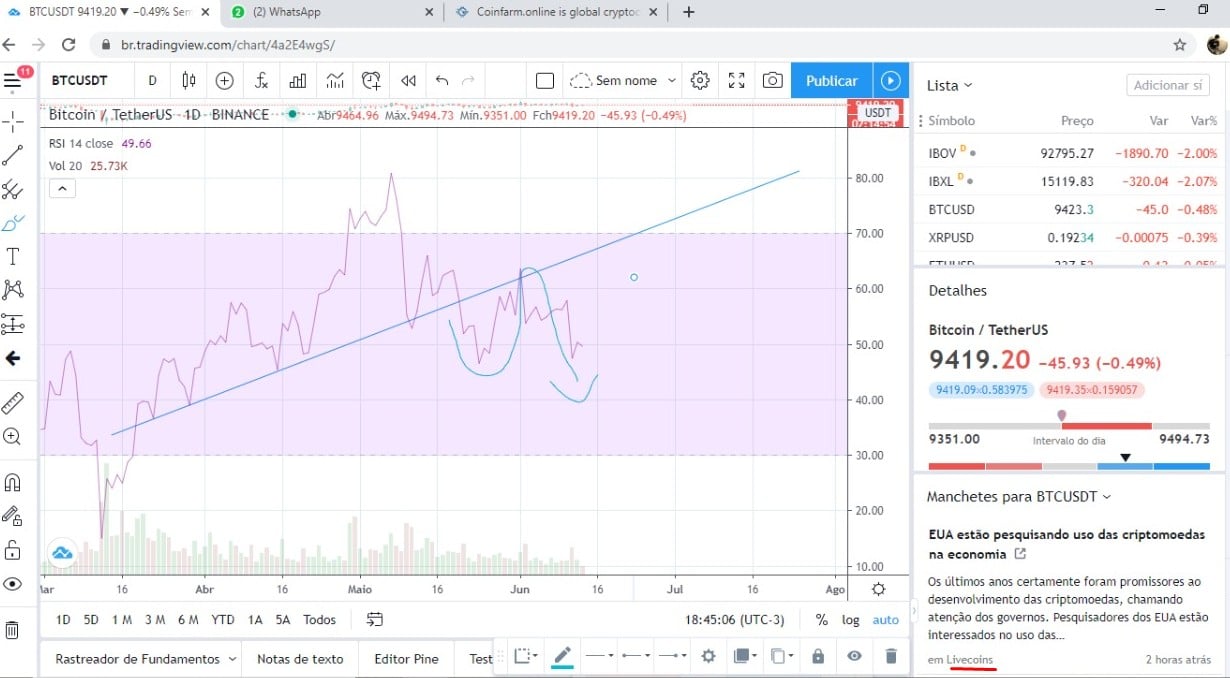1230x678 pixels.
Task: Open the main hamburger menu
Action: pos(13,81)
